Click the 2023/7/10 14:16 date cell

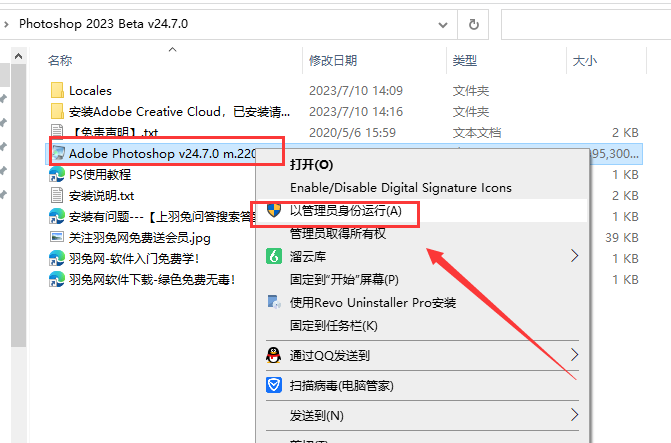(356, 112)
